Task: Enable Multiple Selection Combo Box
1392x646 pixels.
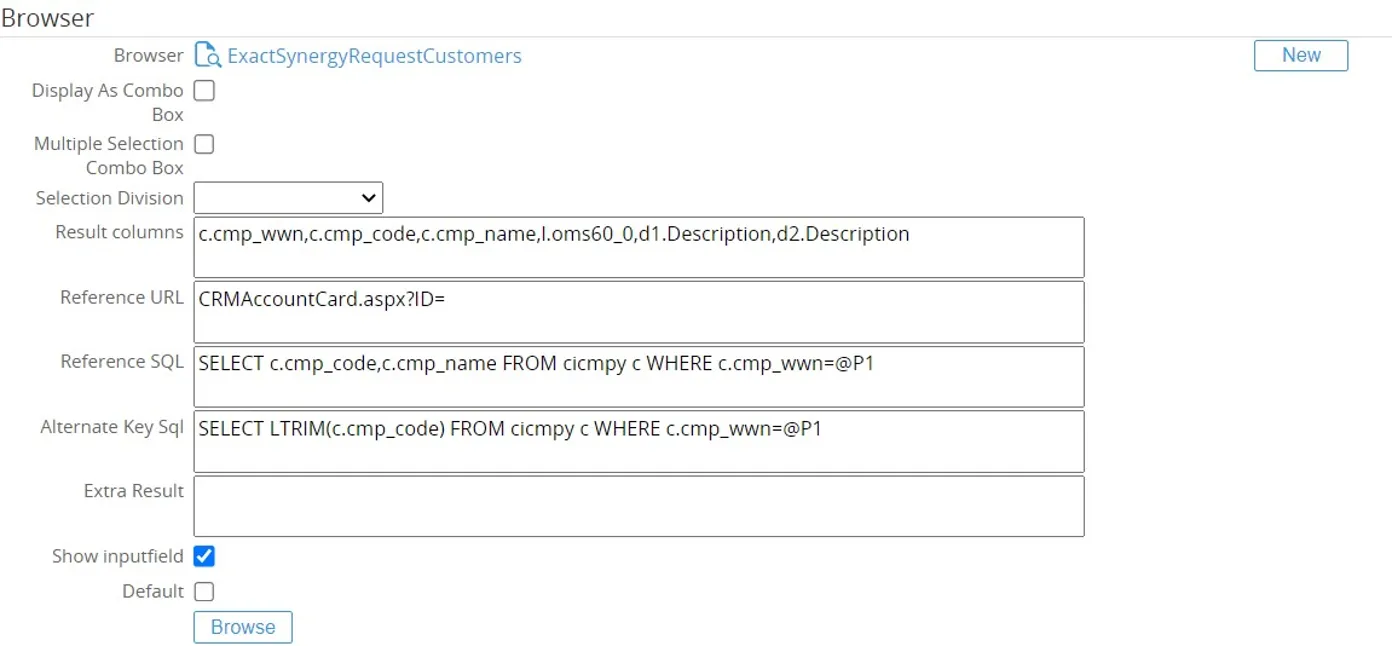Action: coord(203,143)
